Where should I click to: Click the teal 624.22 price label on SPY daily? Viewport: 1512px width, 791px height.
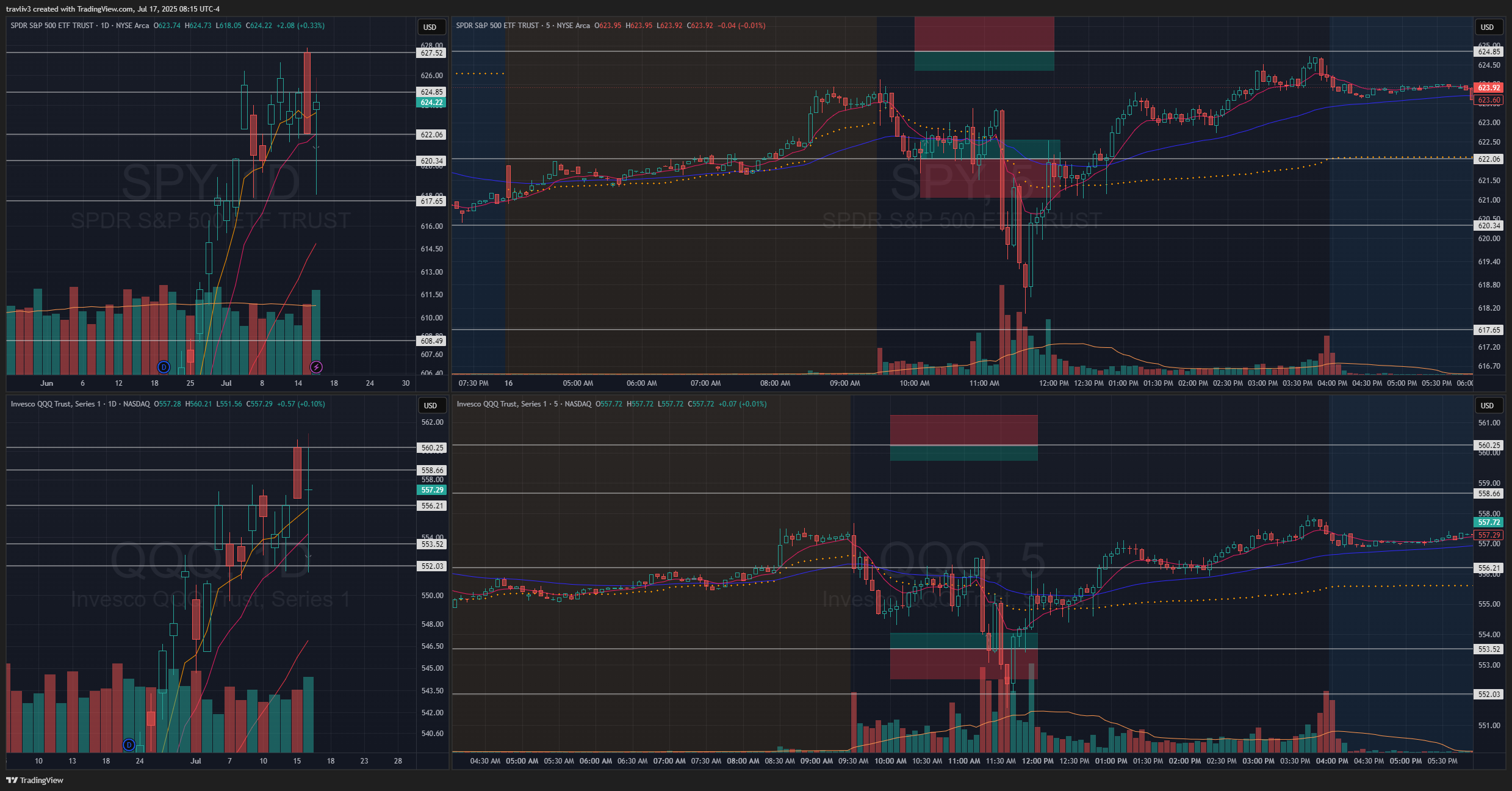pos(431,103)
